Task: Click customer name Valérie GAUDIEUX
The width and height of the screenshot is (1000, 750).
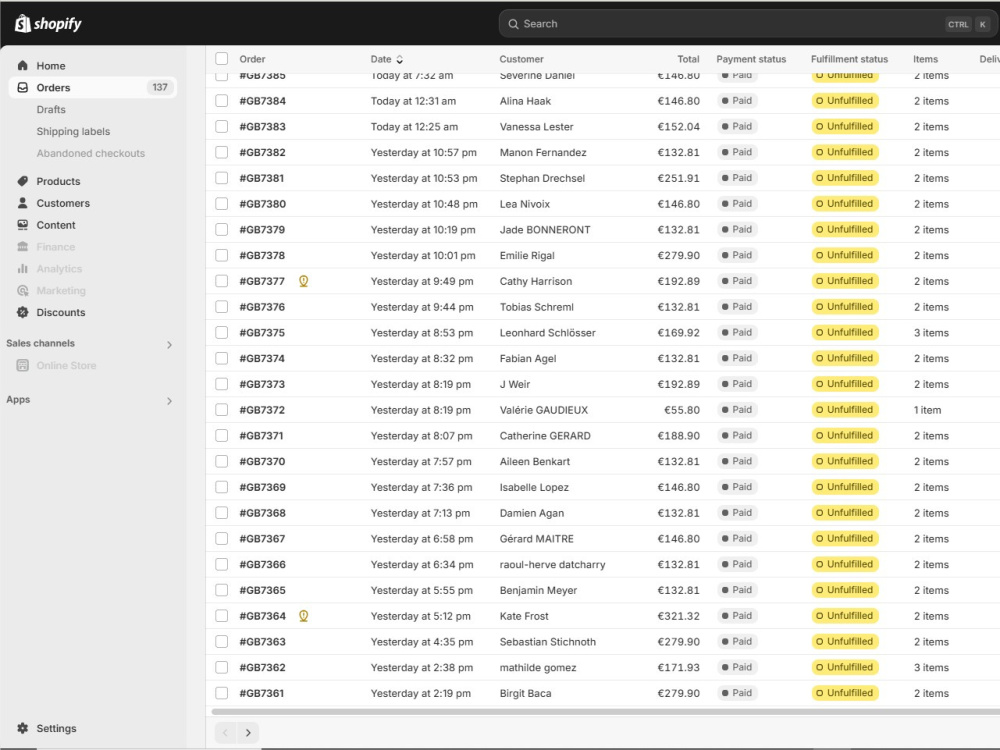Action: pos(544,410)
